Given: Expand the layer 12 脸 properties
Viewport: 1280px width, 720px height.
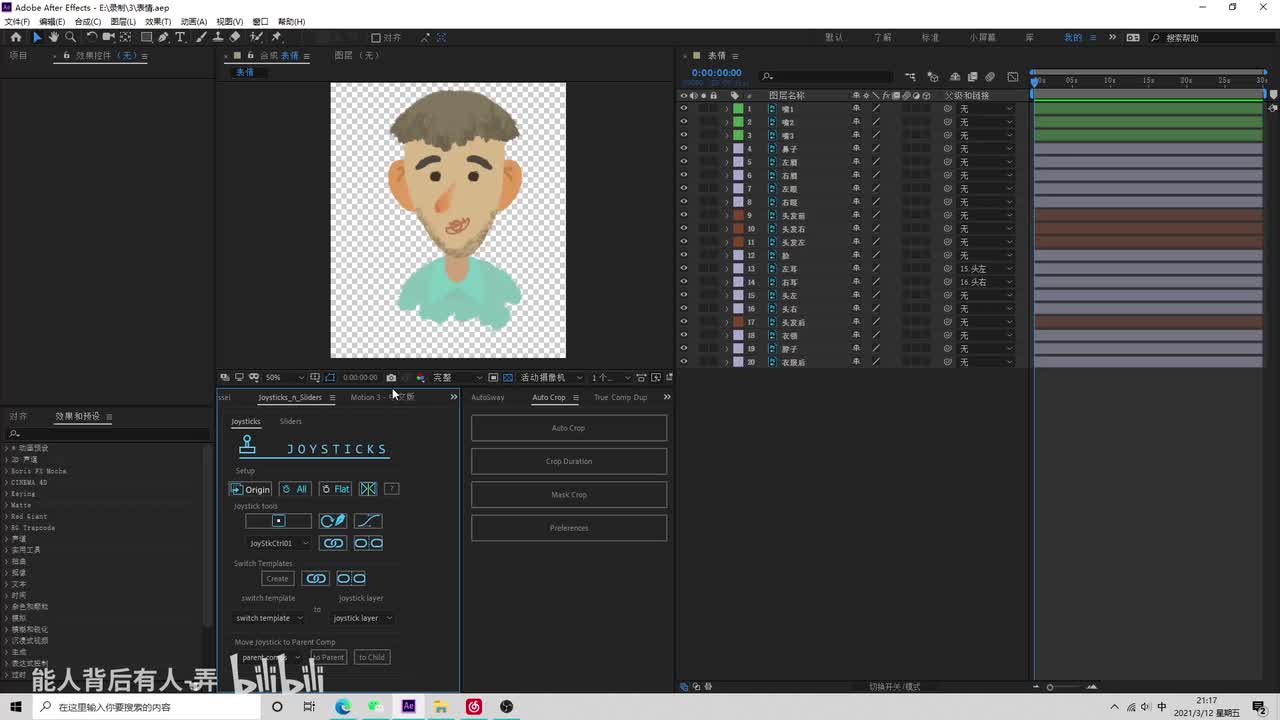Looking at the screenshot, I should point(727,256).
